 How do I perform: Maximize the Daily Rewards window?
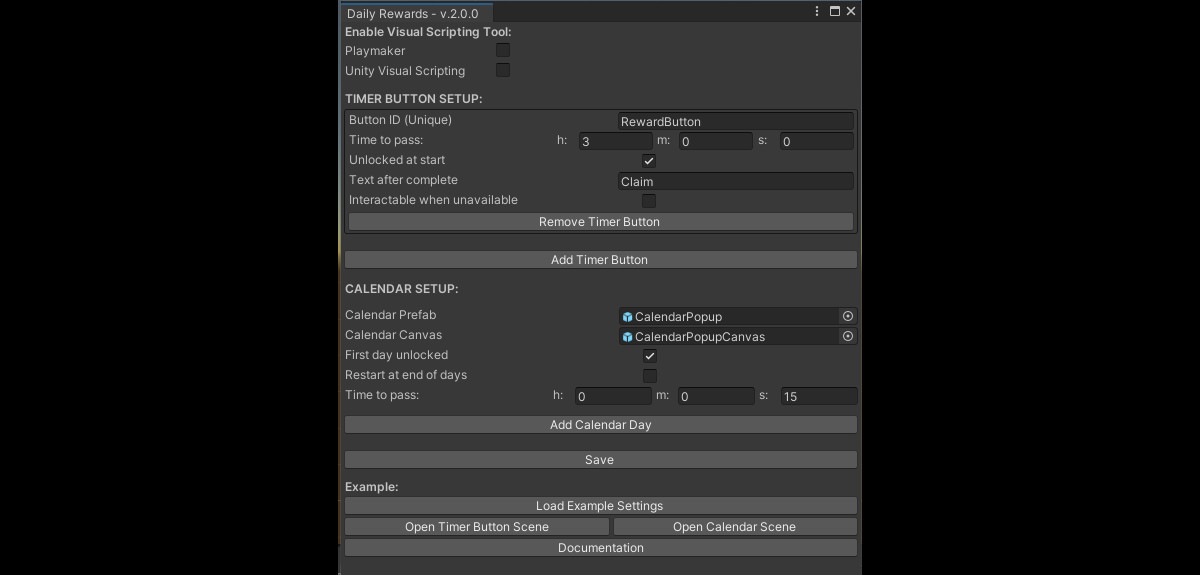click(x=834, y=12)
